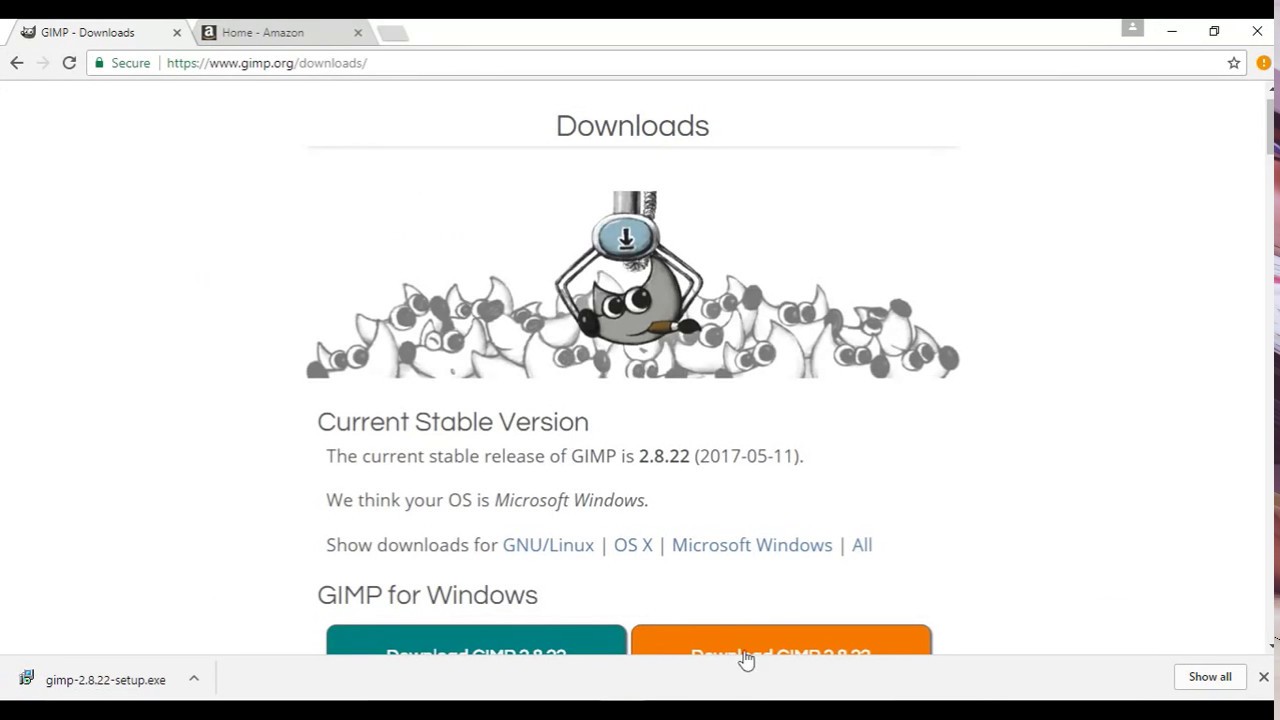The height and width of the screenshot is (720, 1280).
Task: Reload the GIMP downloads page
Action: coord(69,63)
